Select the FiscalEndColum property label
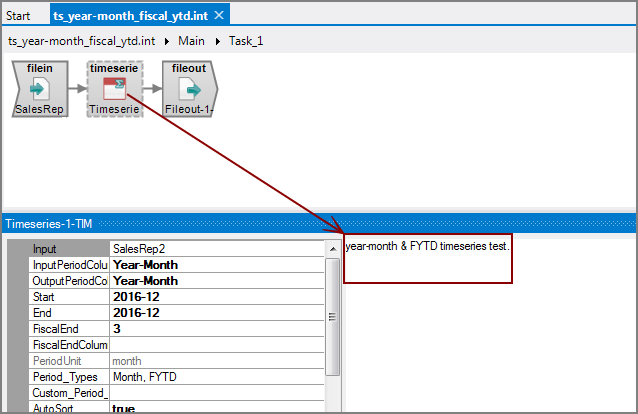The height and width of the screenshot is (414, 638). click(x=69, y=345)
